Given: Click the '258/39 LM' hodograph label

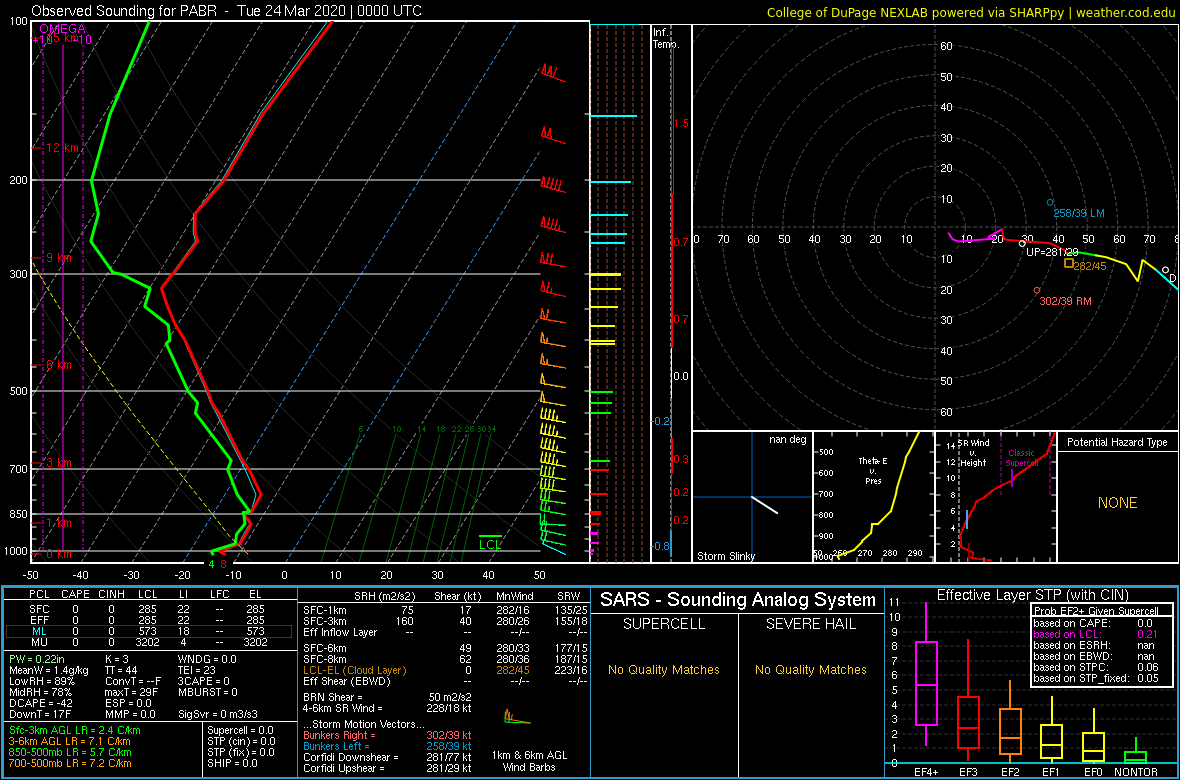Looking at the screenshot, I should [1078, 214].
